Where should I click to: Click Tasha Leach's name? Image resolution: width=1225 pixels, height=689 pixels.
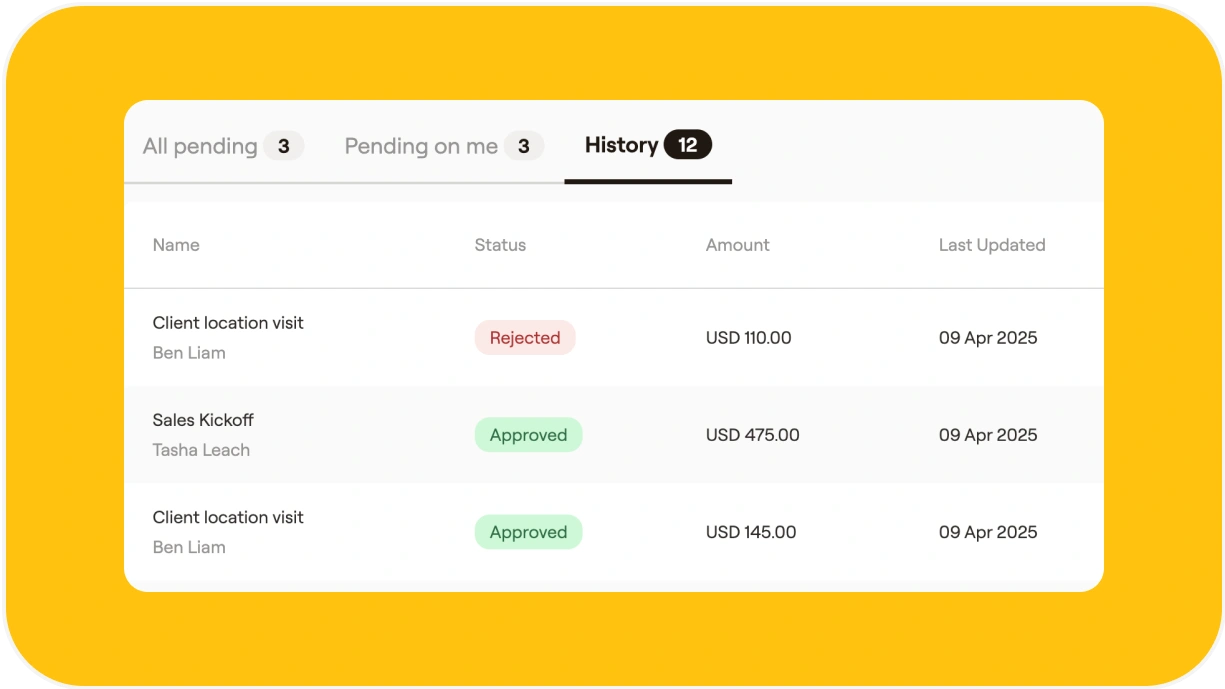(x=201, y=450)
